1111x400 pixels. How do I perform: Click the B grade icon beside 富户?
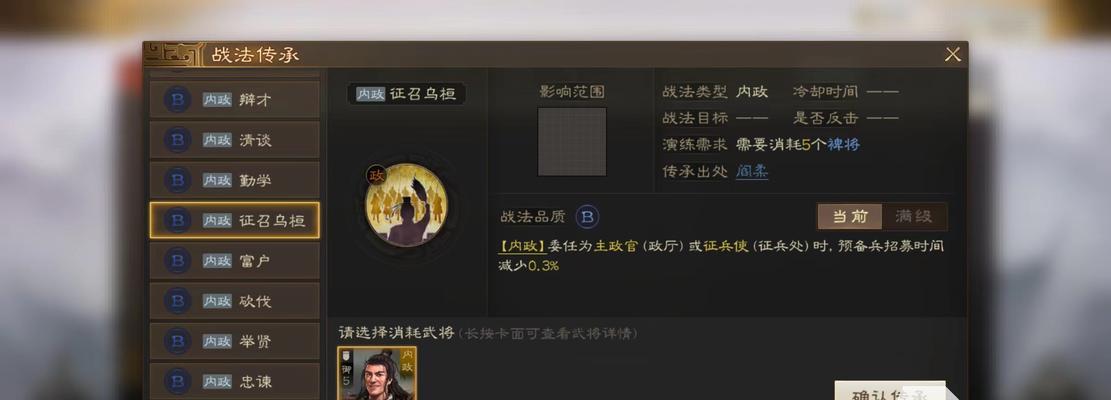pos(177,261)
